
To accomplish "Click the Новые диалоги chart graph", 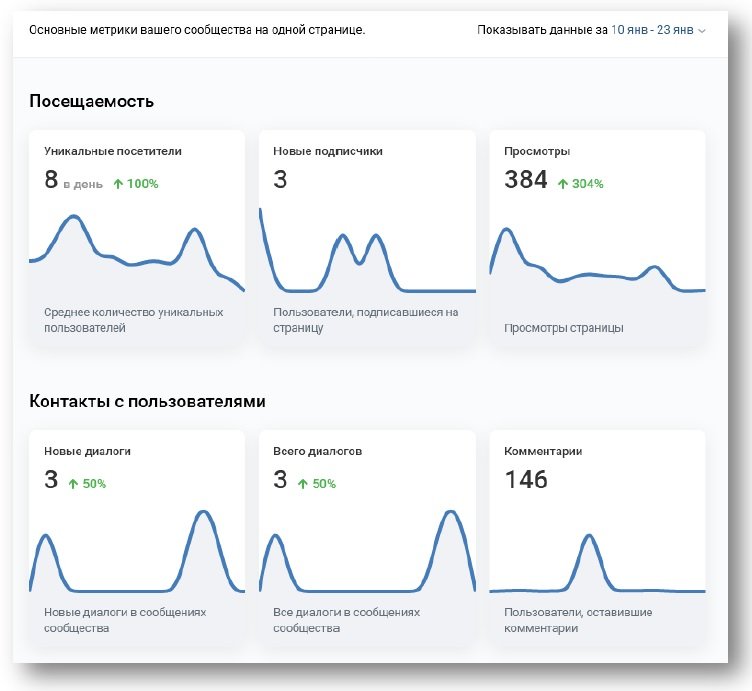I will point(136,553).
